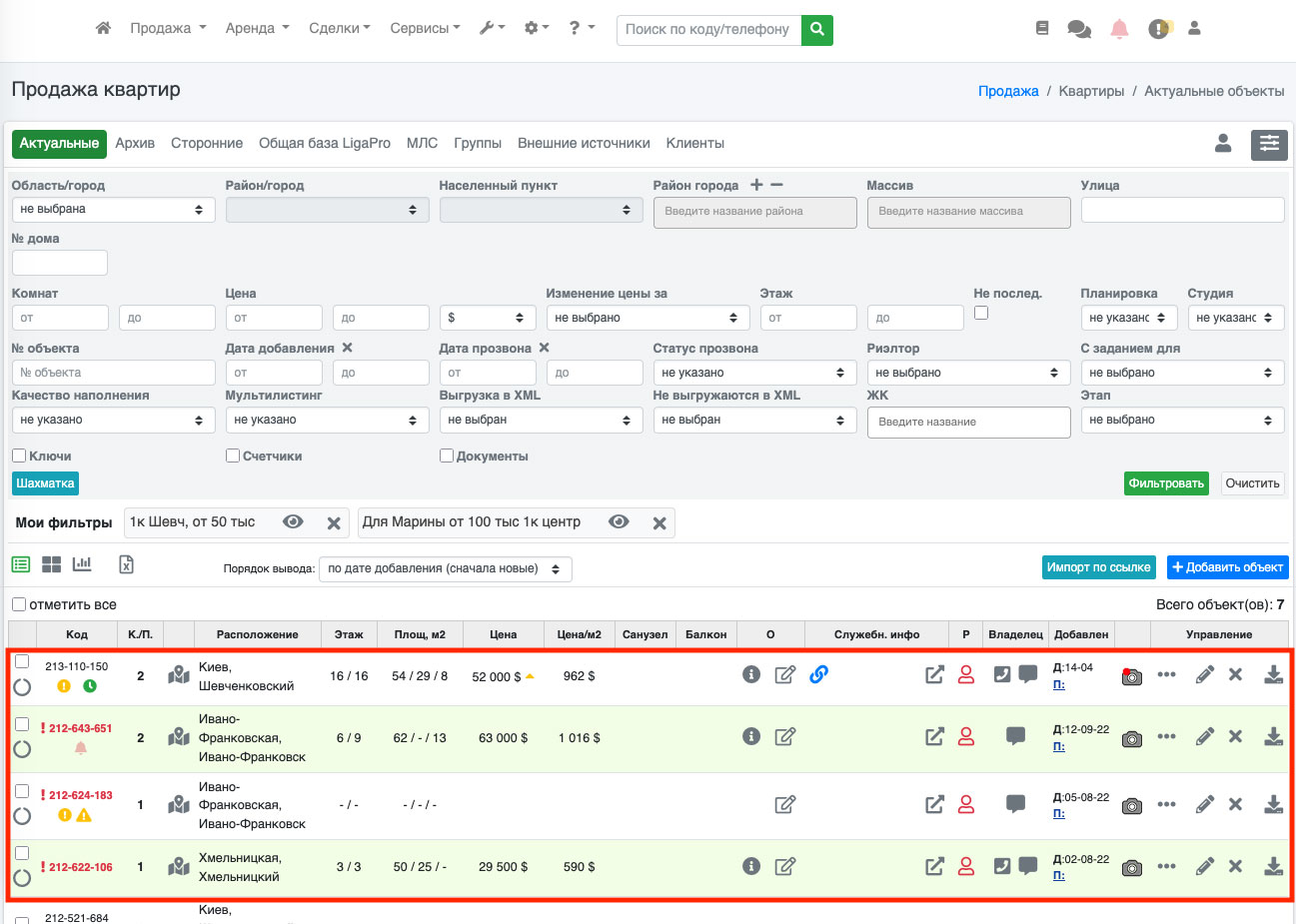Switch to tile grid view icon
This screenshot has height=924, width=1296.
tap(51, 564)
